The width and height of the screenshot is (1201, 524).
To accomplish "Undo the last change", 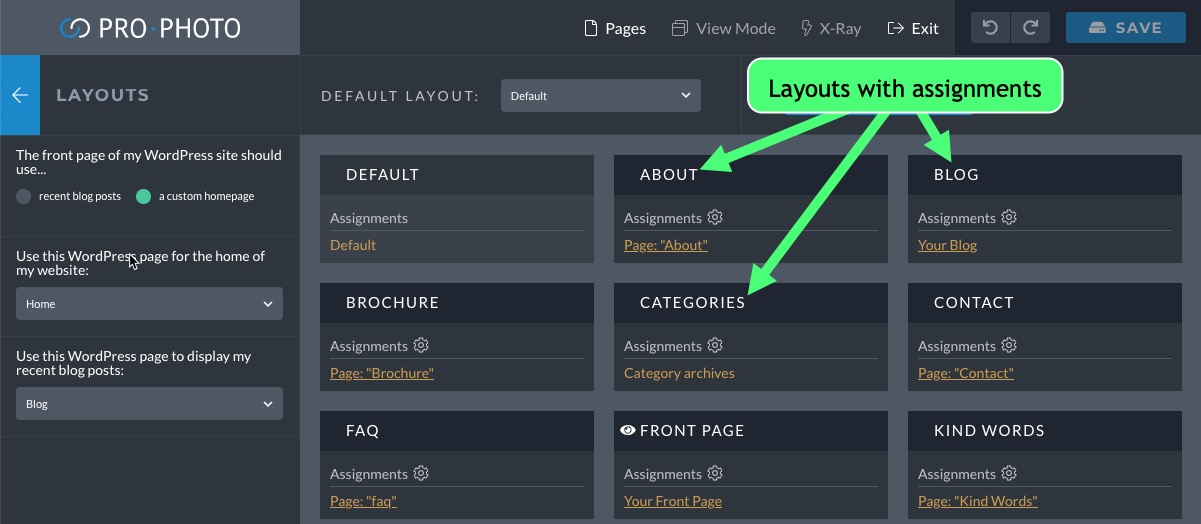I will [991, 28].
